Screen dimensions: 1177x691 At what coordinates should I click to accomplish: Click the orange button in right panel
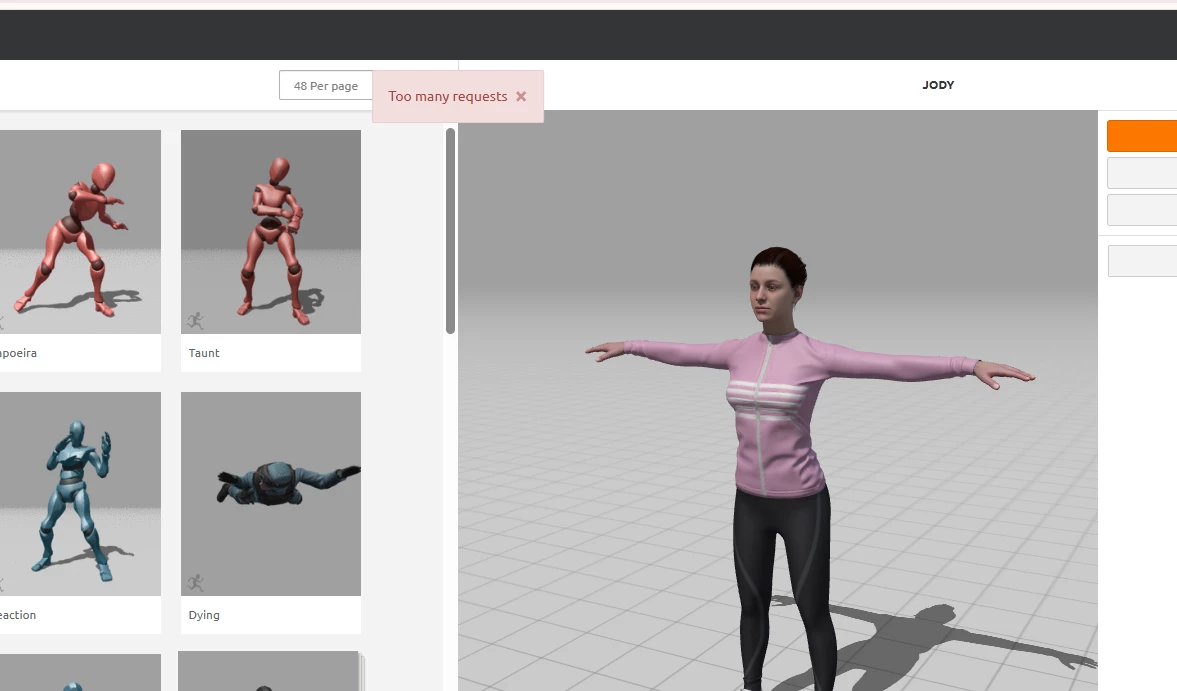pyautogui.click(x=1142, y=136)
